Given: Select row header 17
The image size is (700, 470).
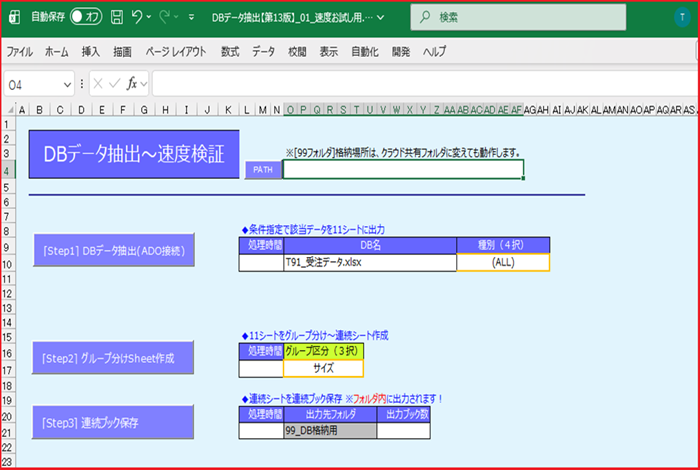Looking at the screenshot, I should tap(7, 370).
